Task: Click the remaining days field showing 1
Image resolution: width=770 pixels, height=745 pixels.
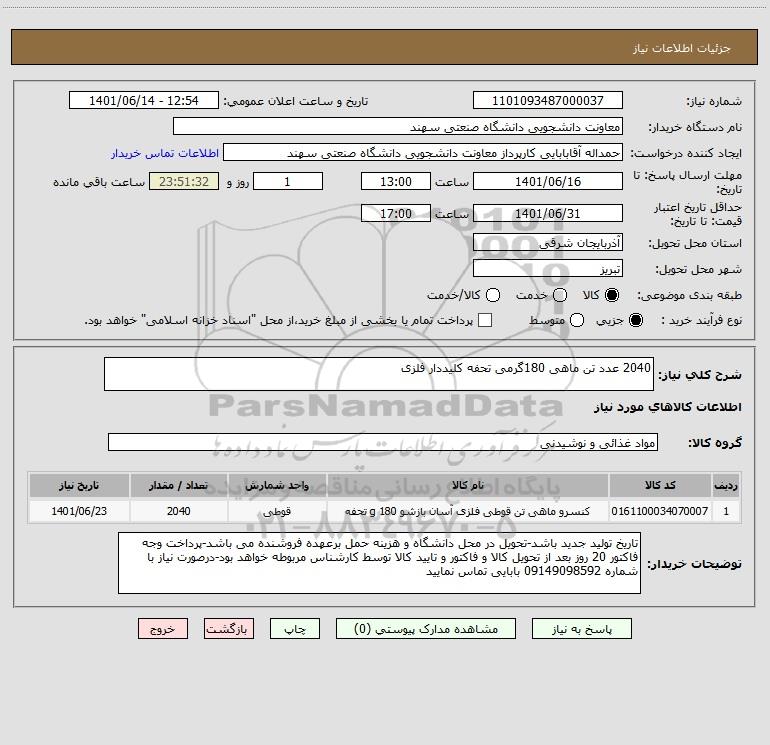Action: coord(288,181)
